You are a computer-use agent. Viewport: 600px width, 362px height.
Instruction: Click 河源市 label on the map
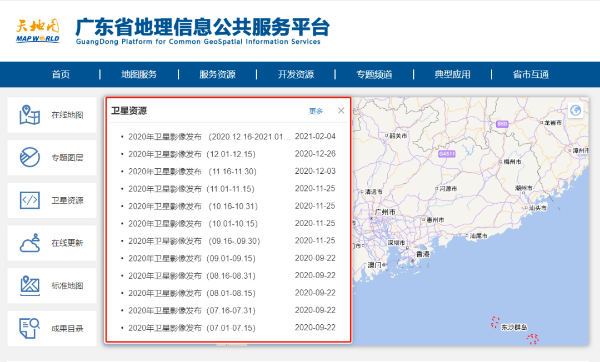click(x=448, y=189)
